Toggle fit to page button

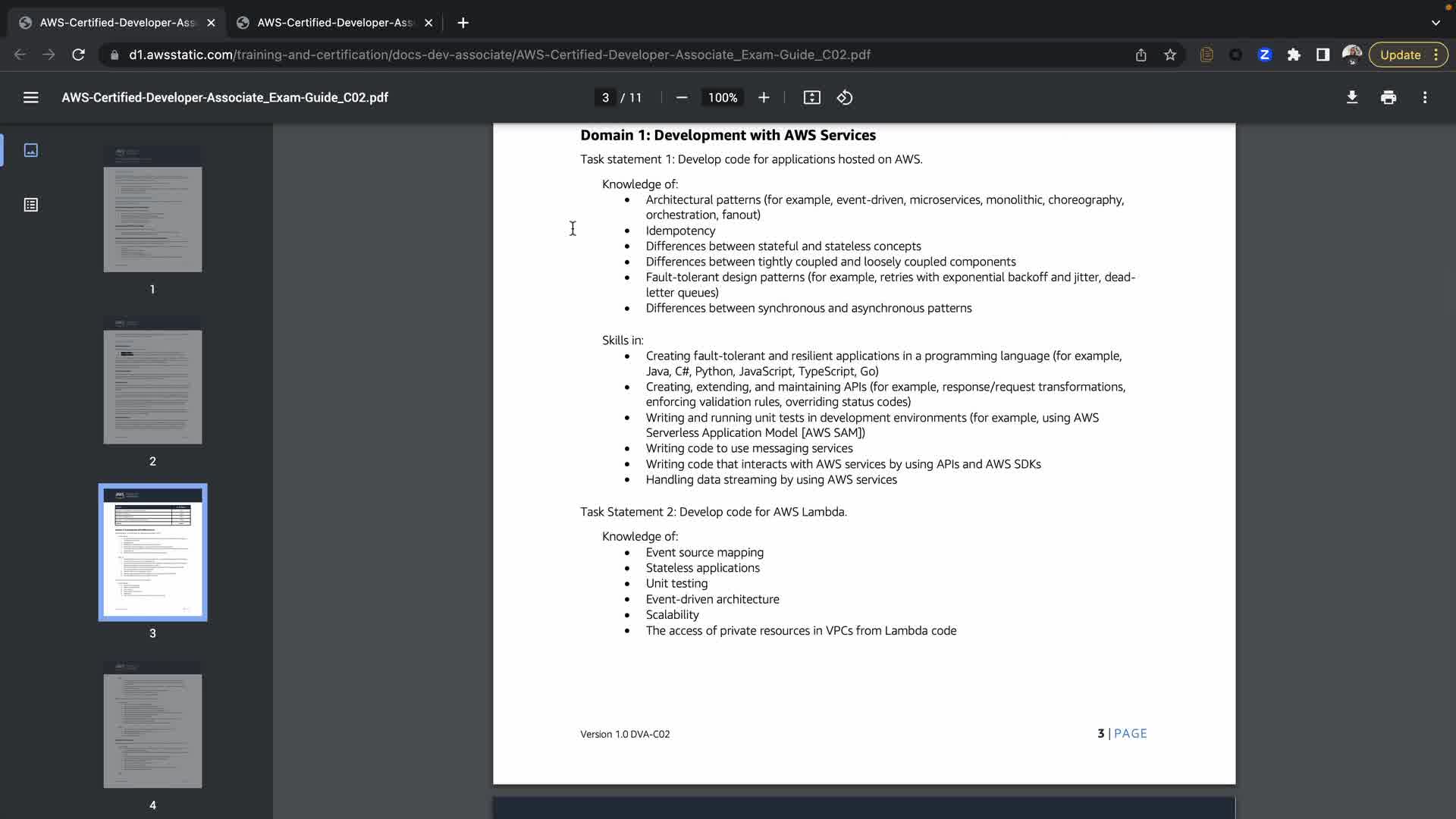pyautogui.click(x=811, y=98)
